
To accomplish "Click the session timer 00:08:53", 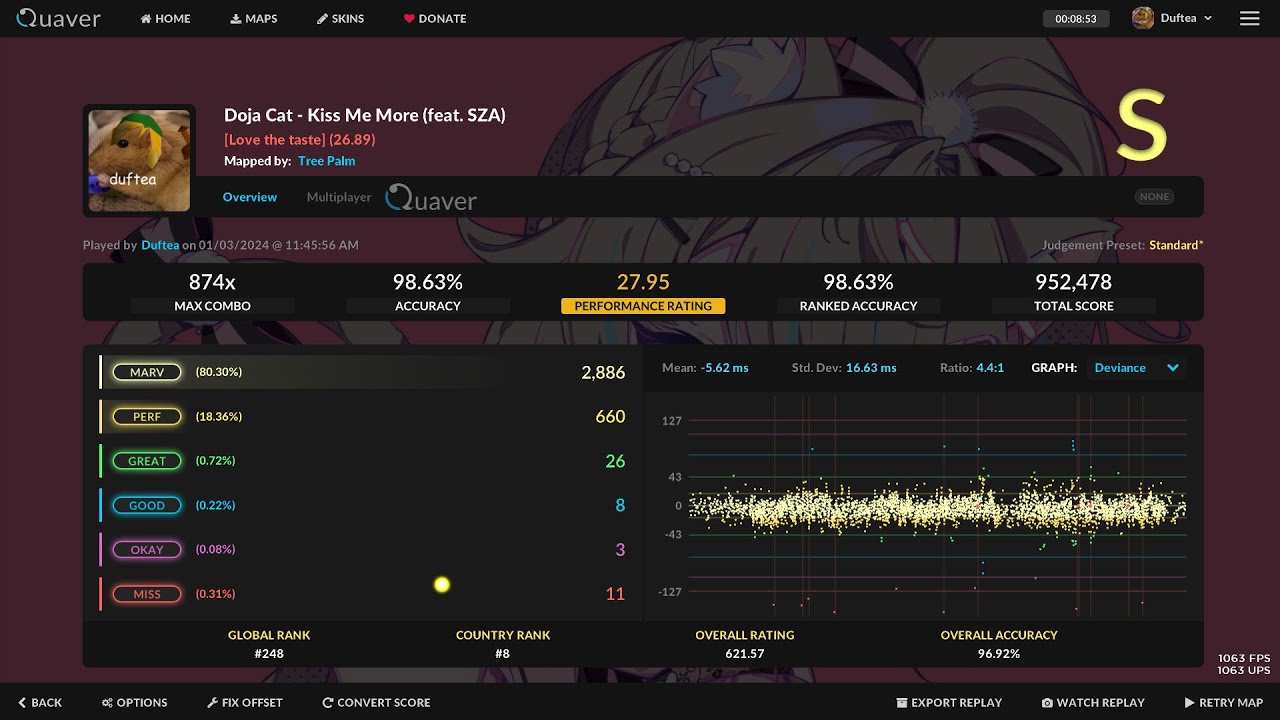I will [1076, 18].
